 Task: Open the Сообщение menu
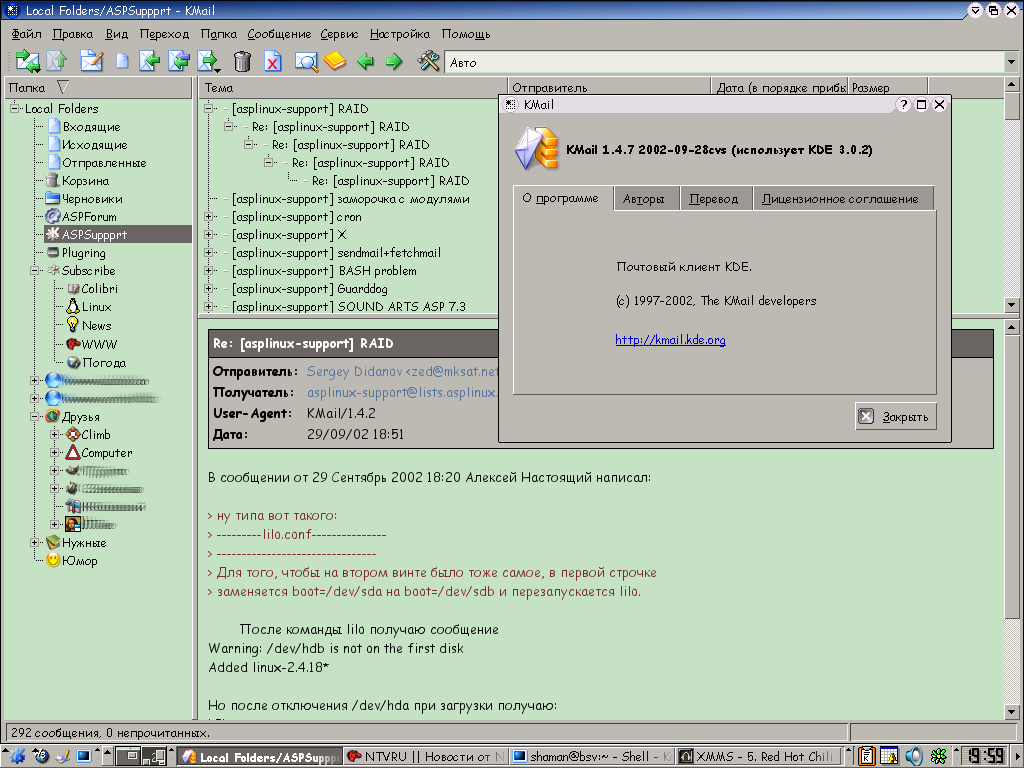279,34
